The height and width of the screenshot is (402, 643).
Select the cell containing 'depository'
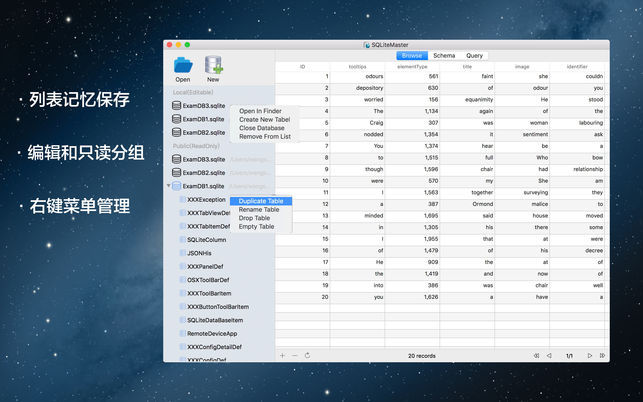click(357, 88)
